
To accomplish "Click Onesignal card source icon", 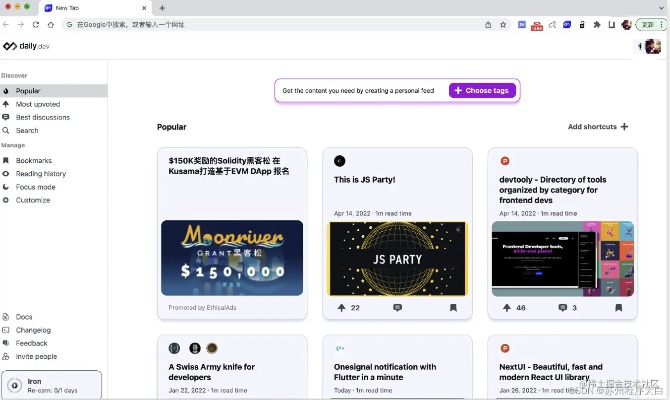I will [340, 348].
